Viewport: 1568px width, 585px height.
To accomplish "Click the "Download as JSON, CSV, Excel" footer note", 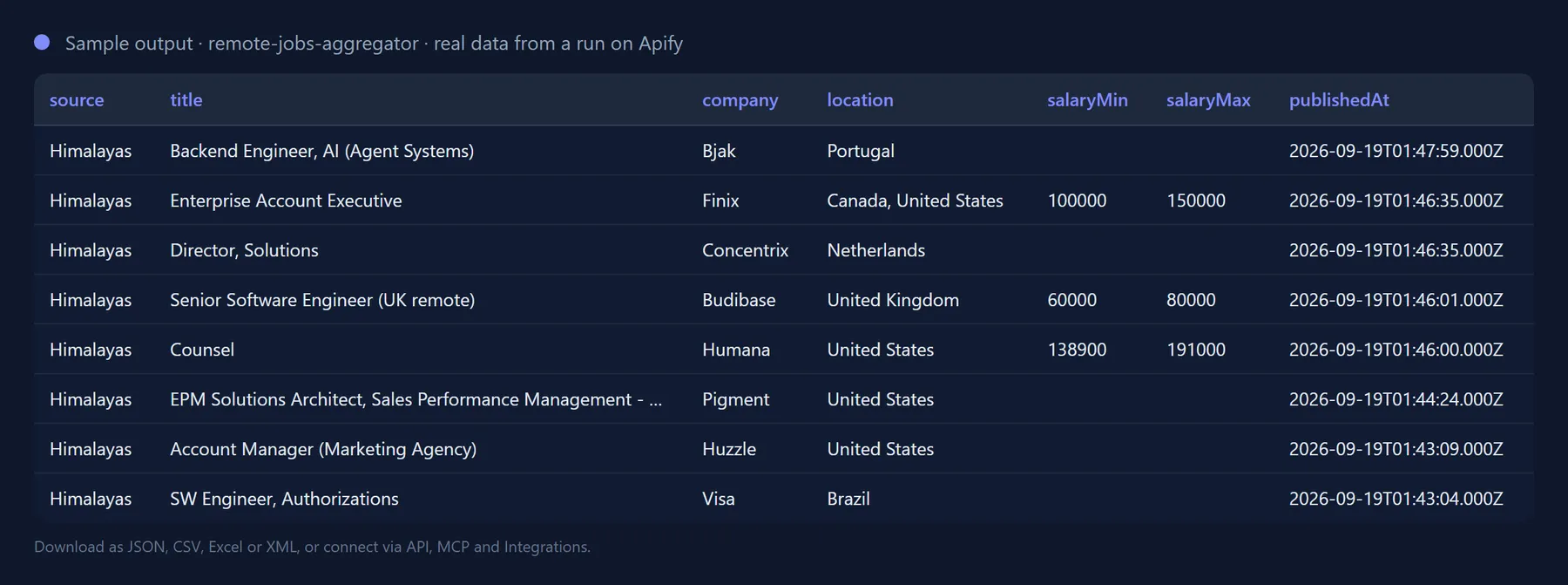I will (312, 547).
